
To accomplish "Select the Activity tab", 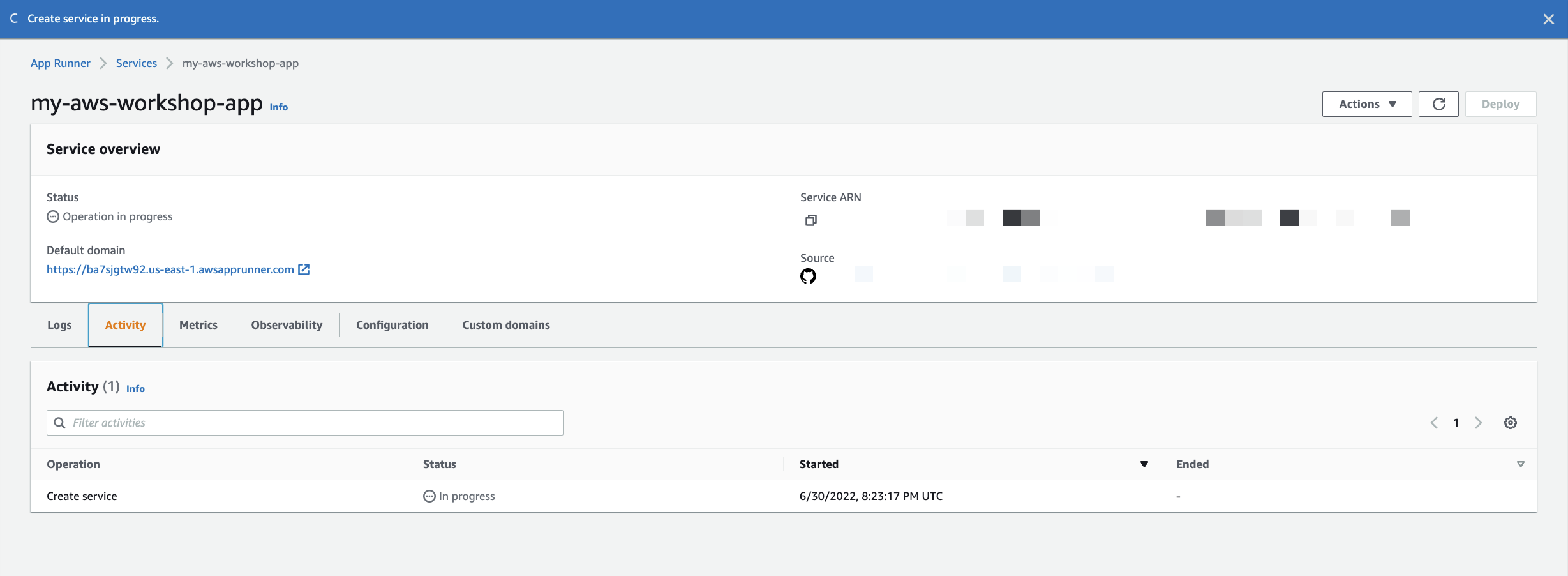I will coord(126,325).
